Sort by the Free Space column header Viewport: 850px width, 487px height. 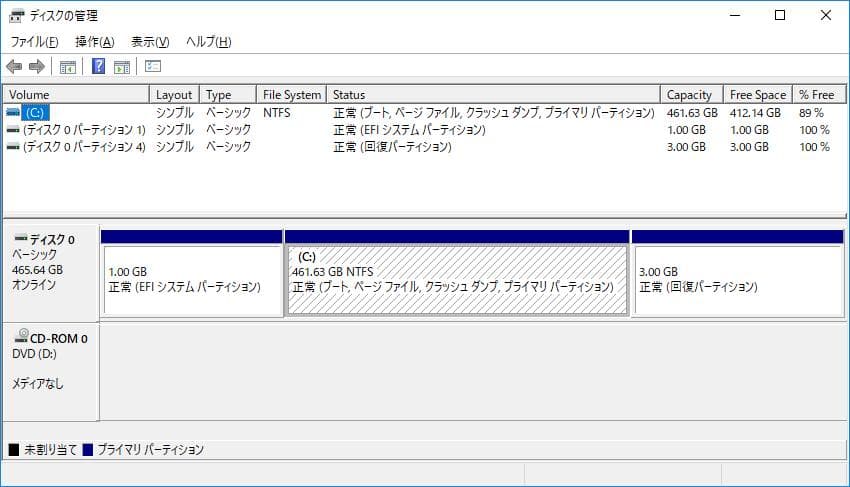[758, 94]
